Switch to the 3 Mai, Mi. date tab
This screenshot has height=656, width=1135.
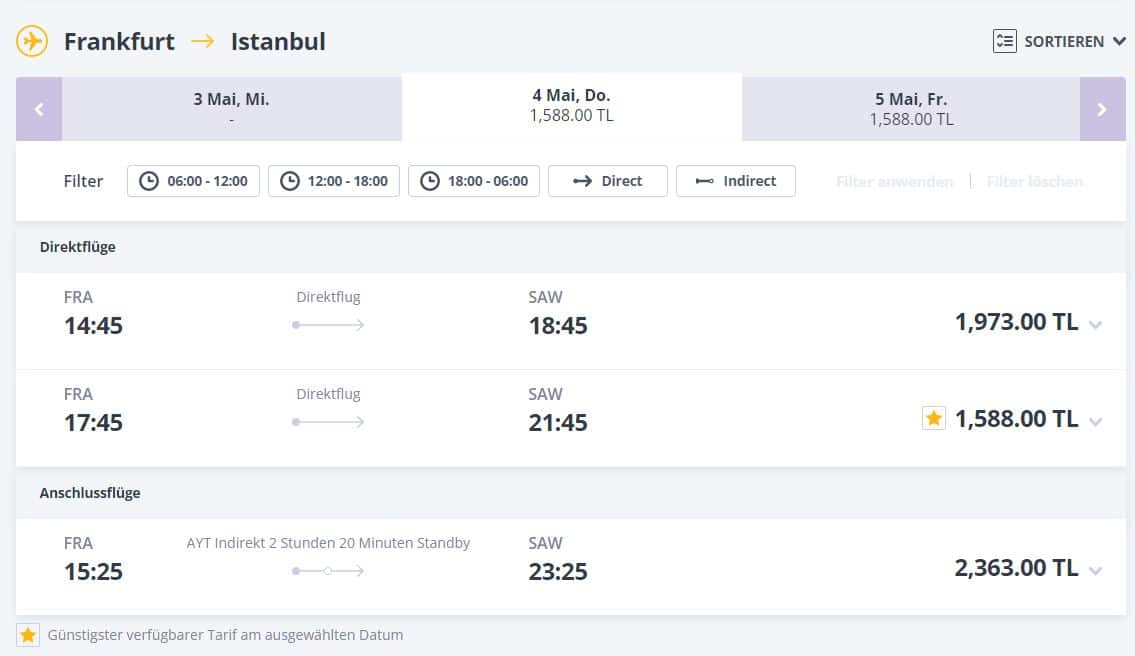(x=230, y=107)
